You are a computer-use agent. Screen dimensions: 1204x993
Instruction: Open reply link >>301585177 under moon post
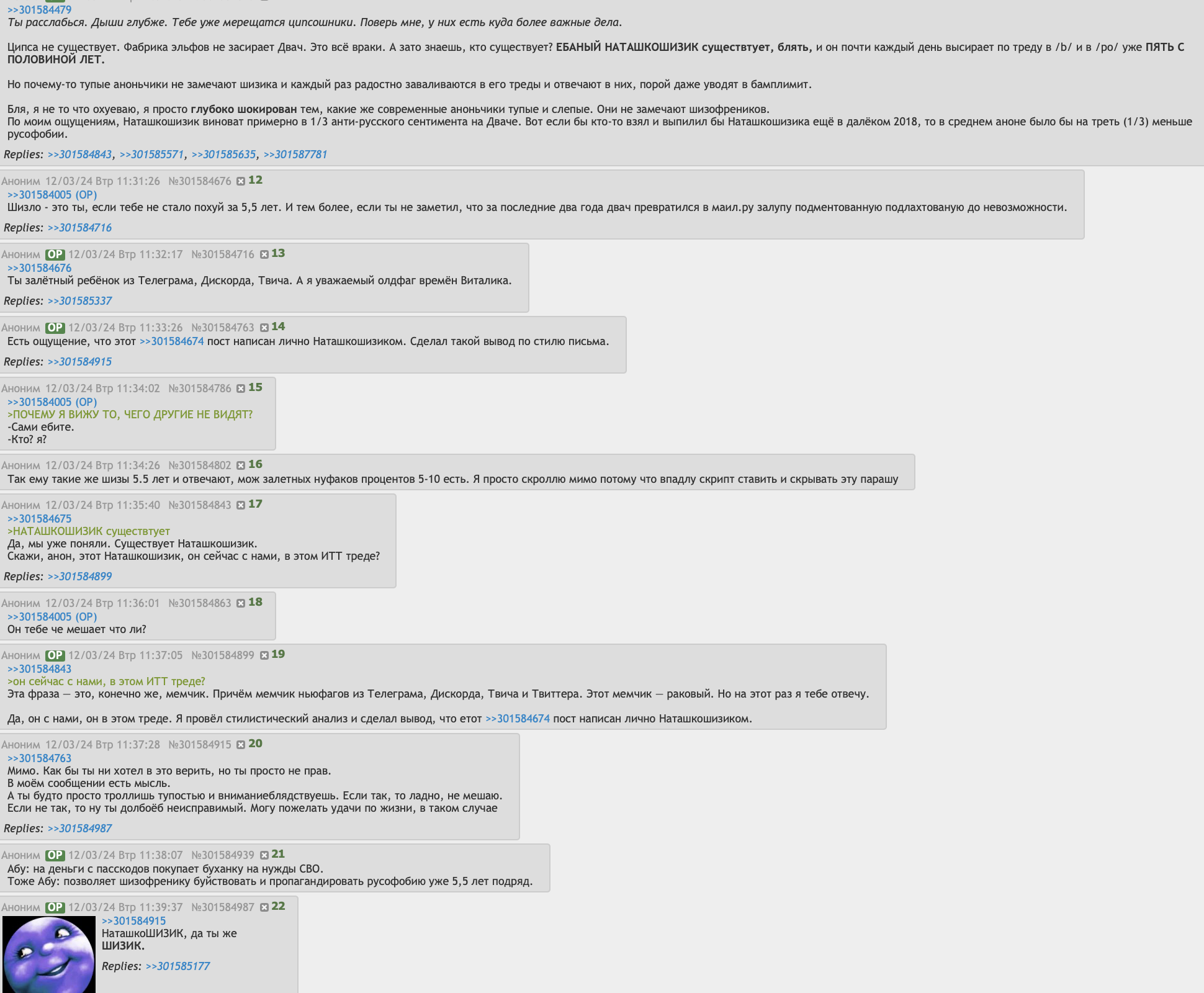coord(177,966)
